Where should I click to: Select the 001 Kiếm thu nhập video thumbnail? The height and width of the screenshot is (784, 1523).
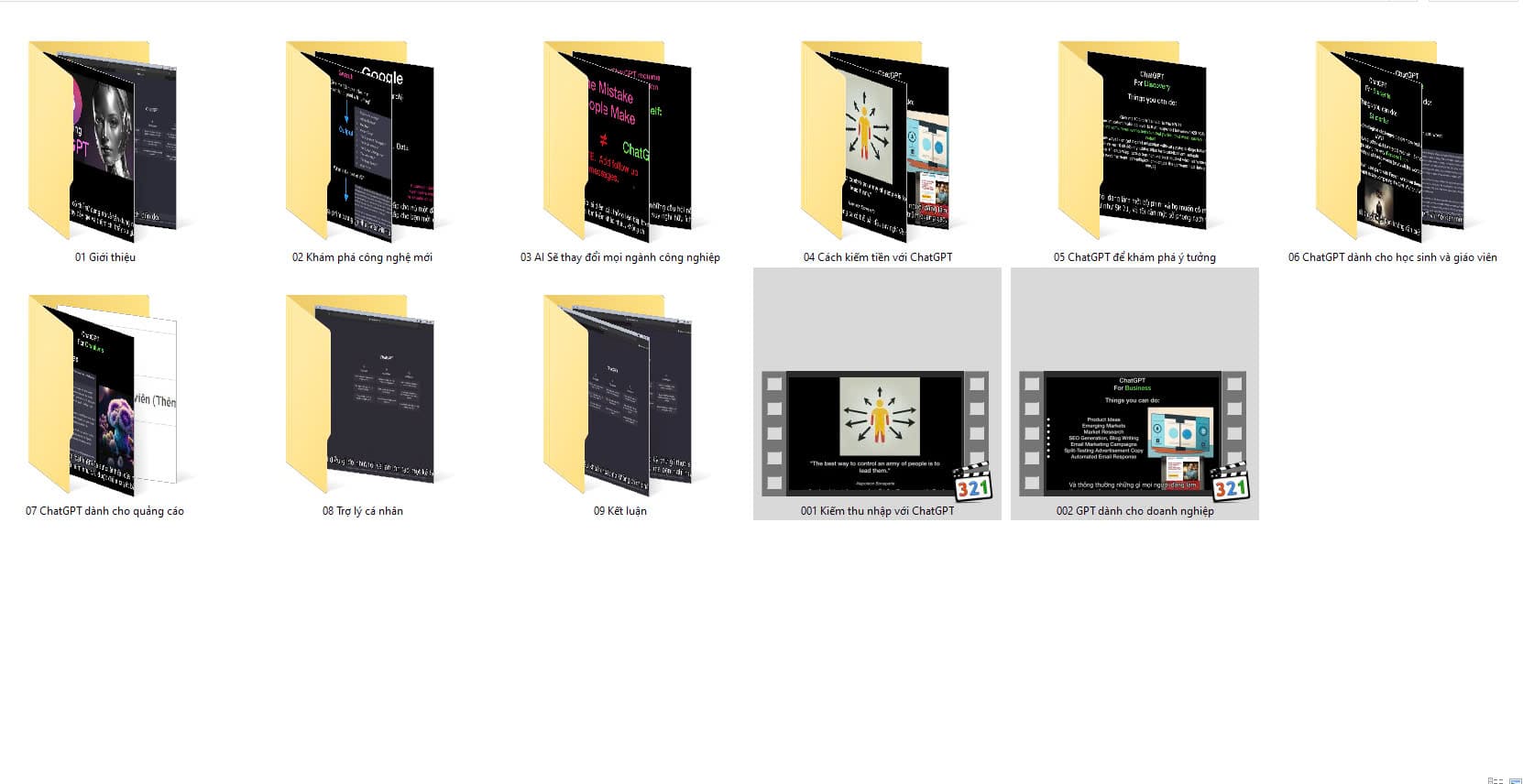point(876,433)
